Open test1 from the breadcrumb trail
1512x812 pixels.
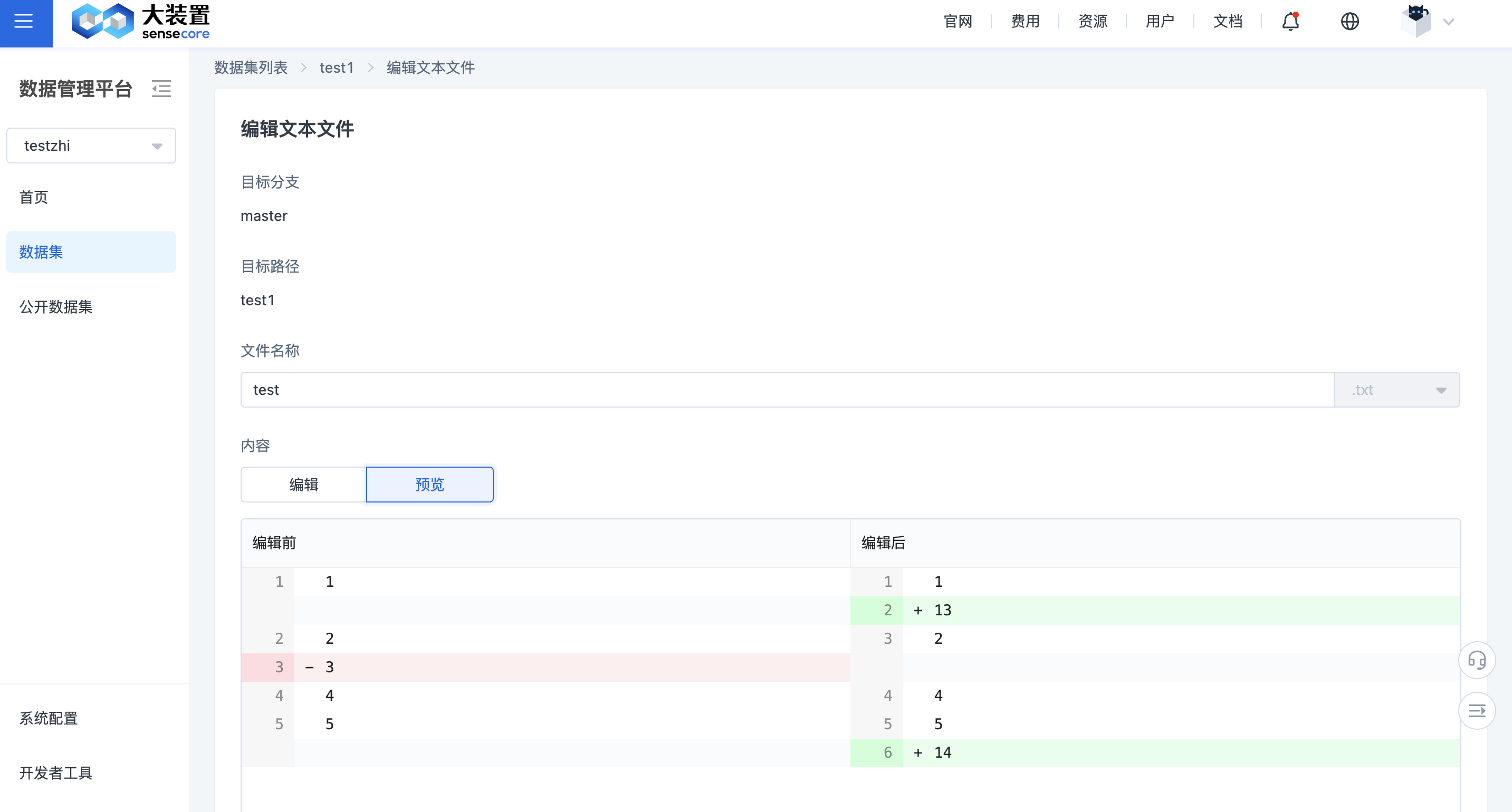coord(336,67)
